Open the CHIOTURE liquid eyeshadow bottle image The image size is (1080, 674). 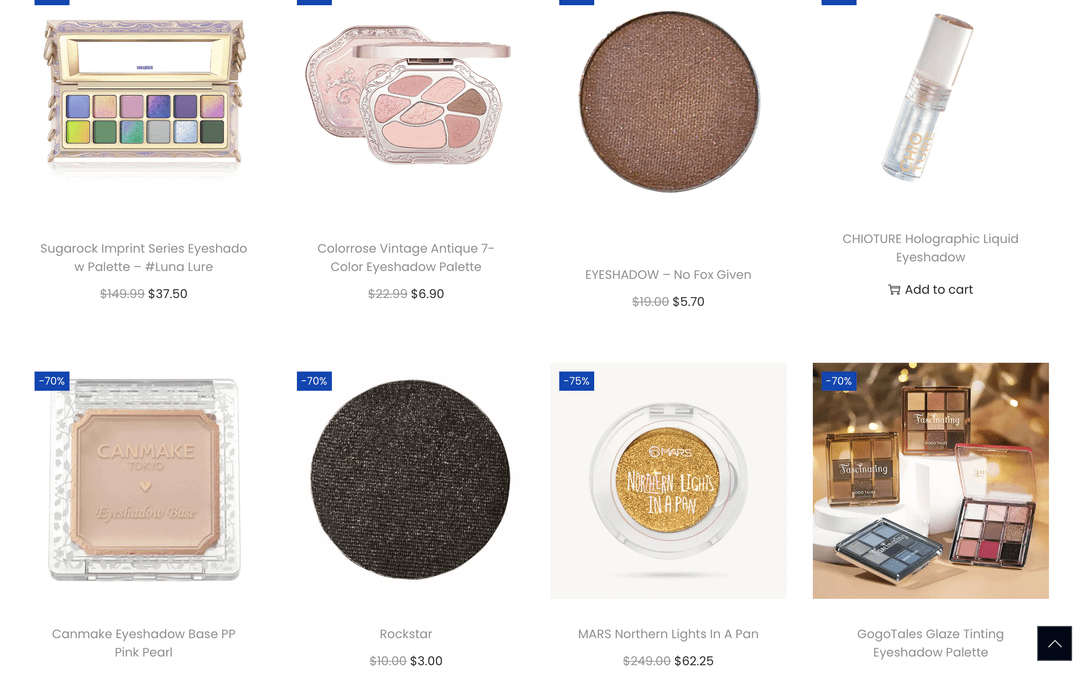[931, 96]
